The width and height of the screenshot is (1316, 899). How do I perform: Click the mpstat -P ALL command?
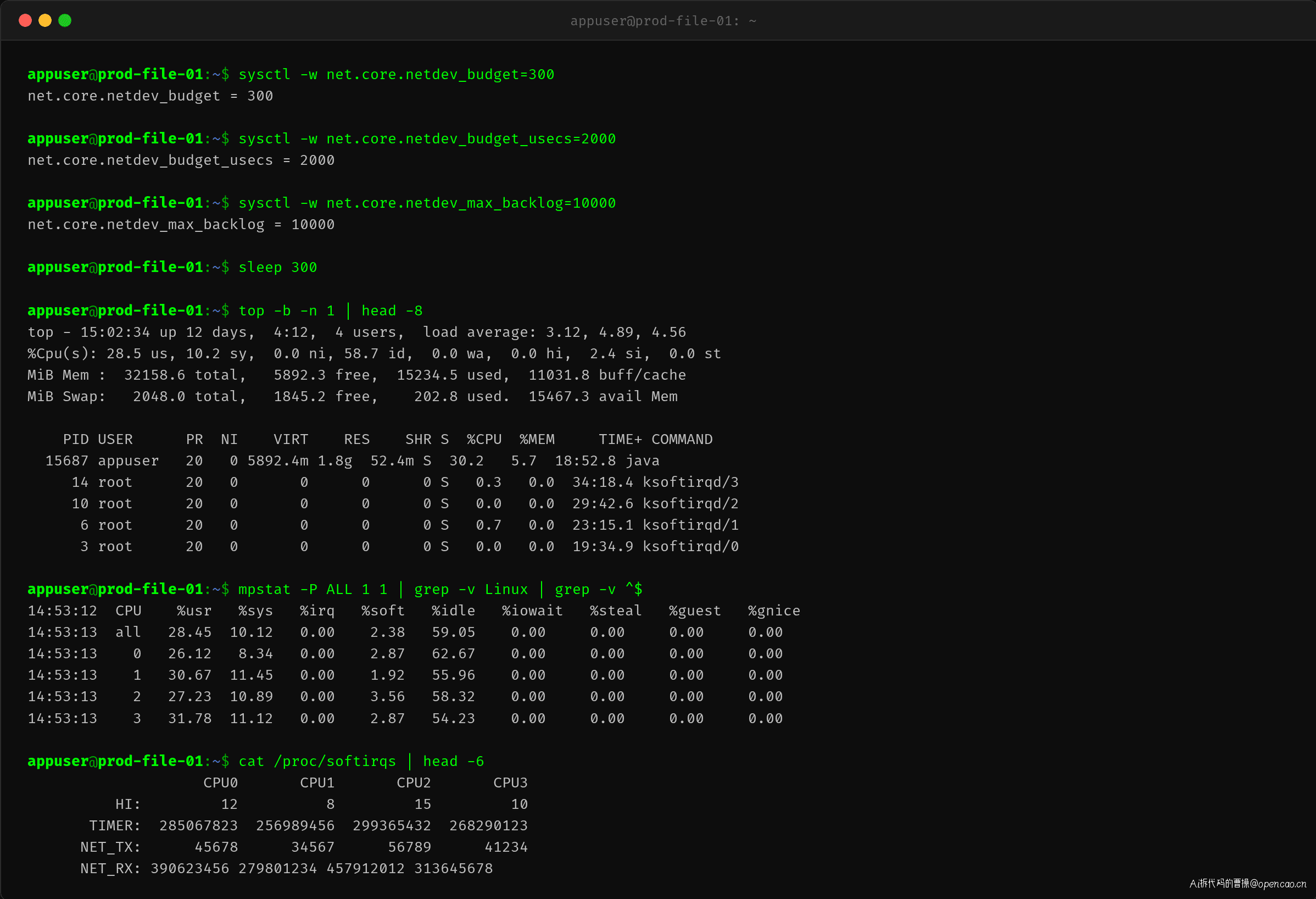[x=440, y=590]
